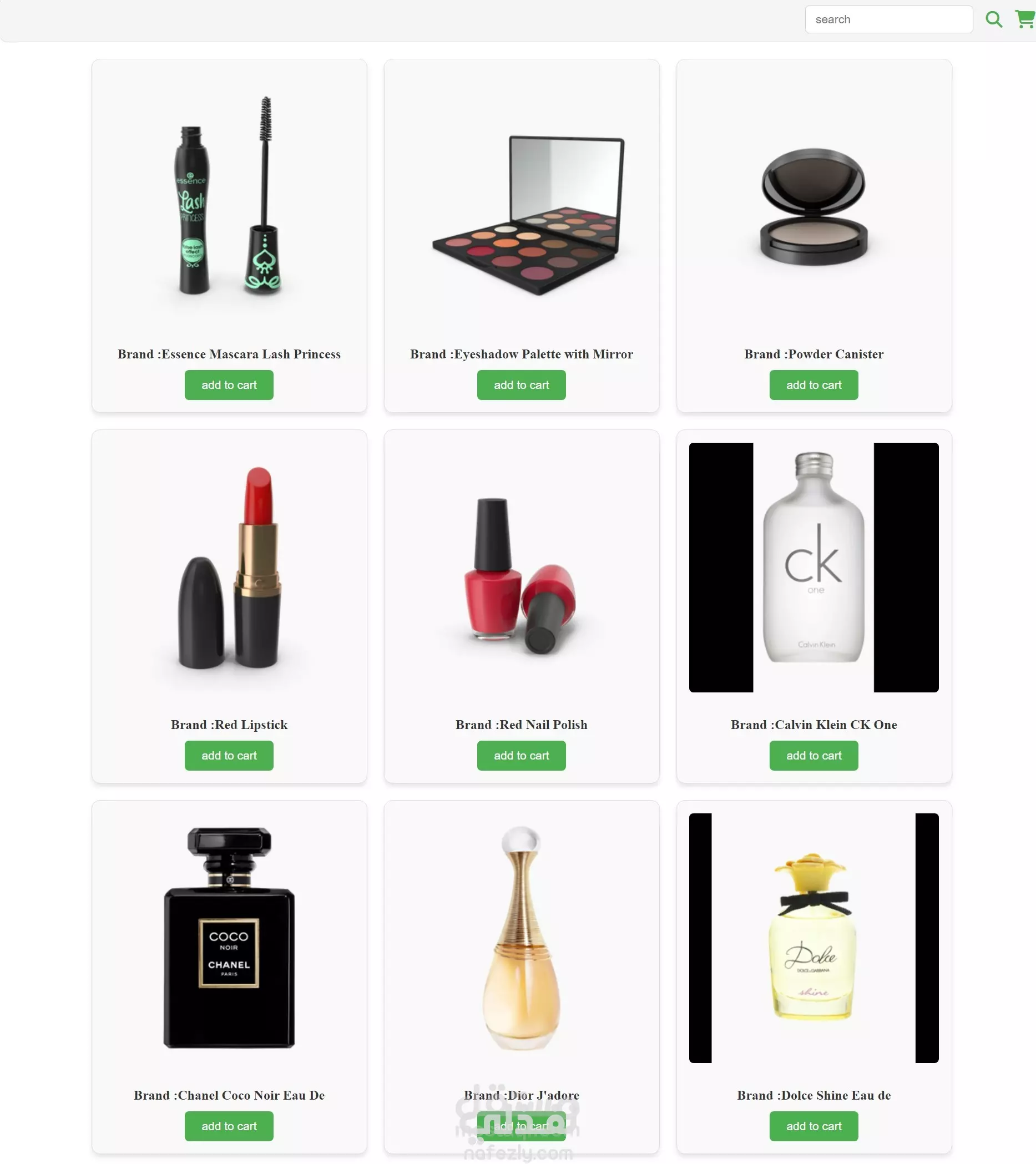Click the green magnifier search icon
Viewport: 1036px width, 1164px height.
click(x=994, y=19)
